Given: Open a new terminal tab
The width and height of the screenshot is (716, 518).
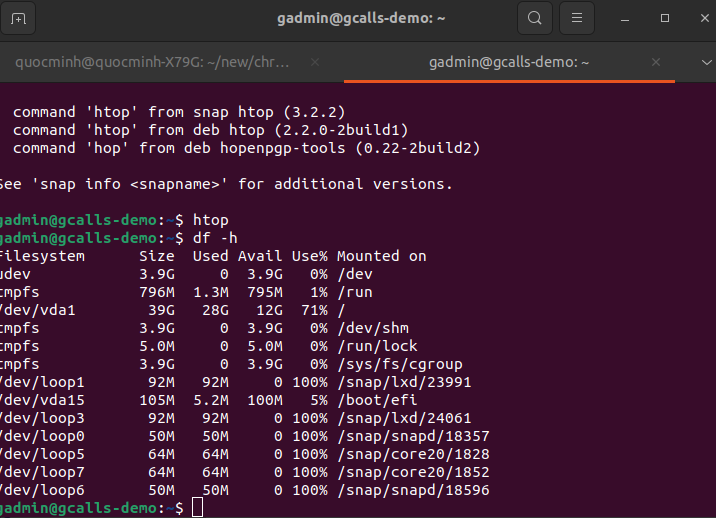Looking at the screenshot, I should point(20,18).
